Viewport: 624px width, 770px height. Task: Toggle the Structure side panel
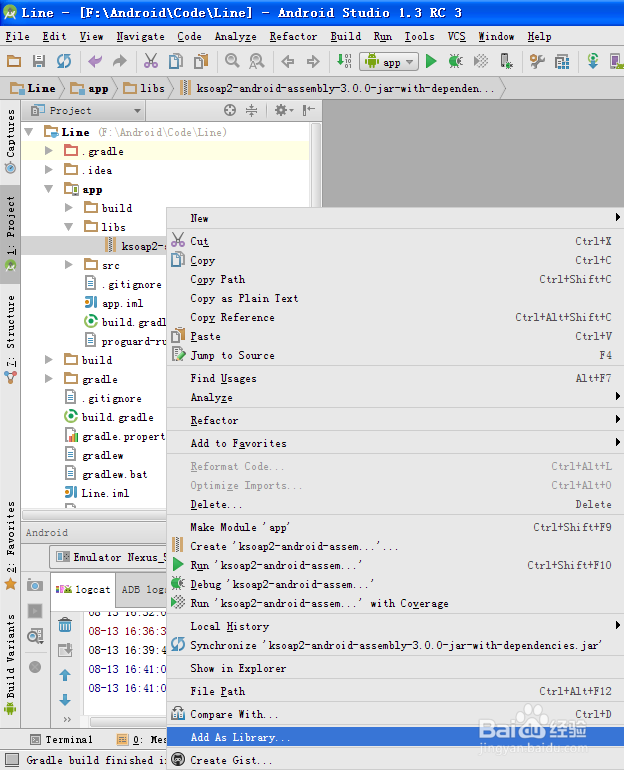click(x=10, y=339)
